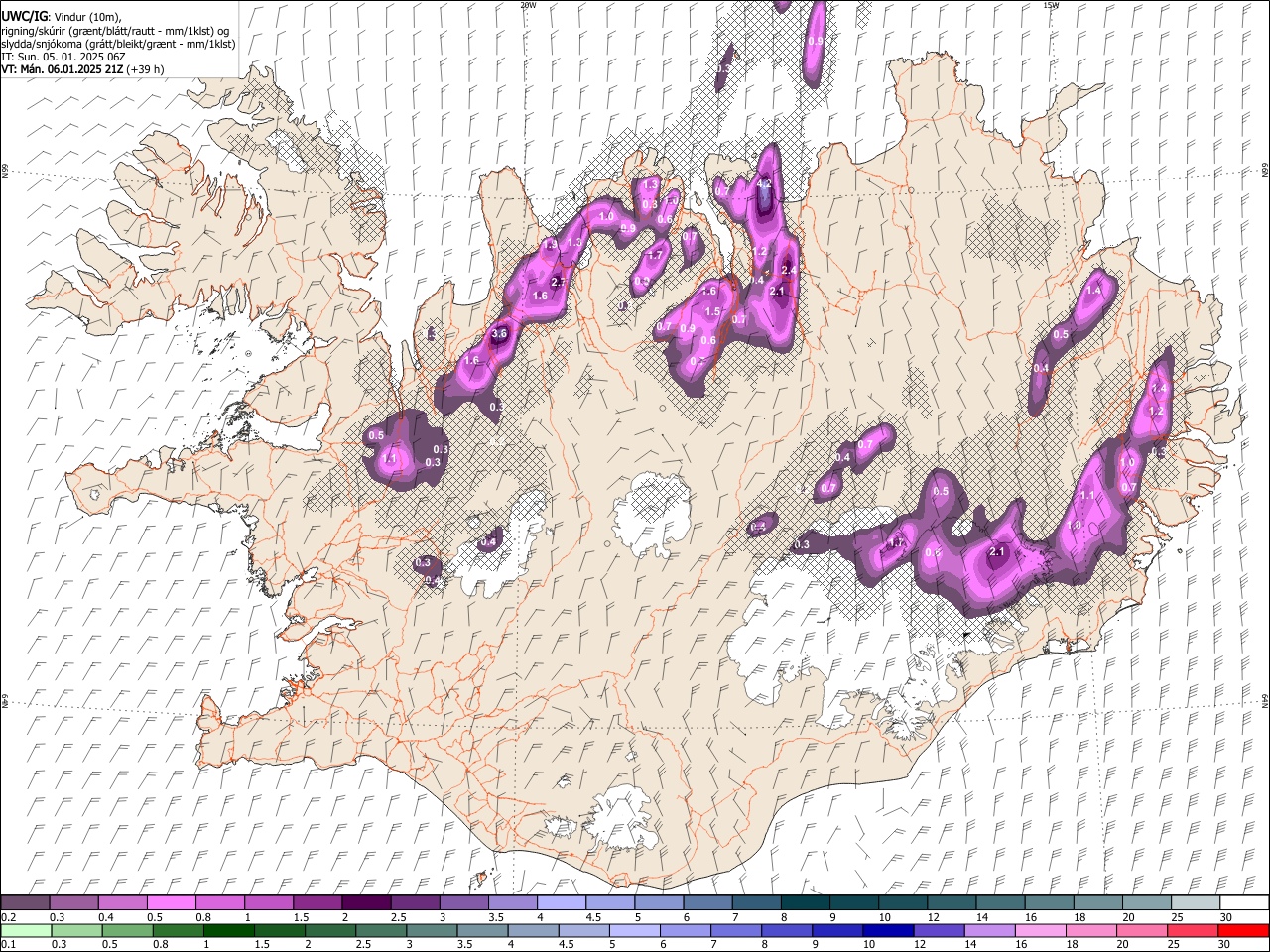Select the 20–25 hot pink rain swatch
Screen dimensions: 1270x952
pyautogui.click(x=1142, y=930)
